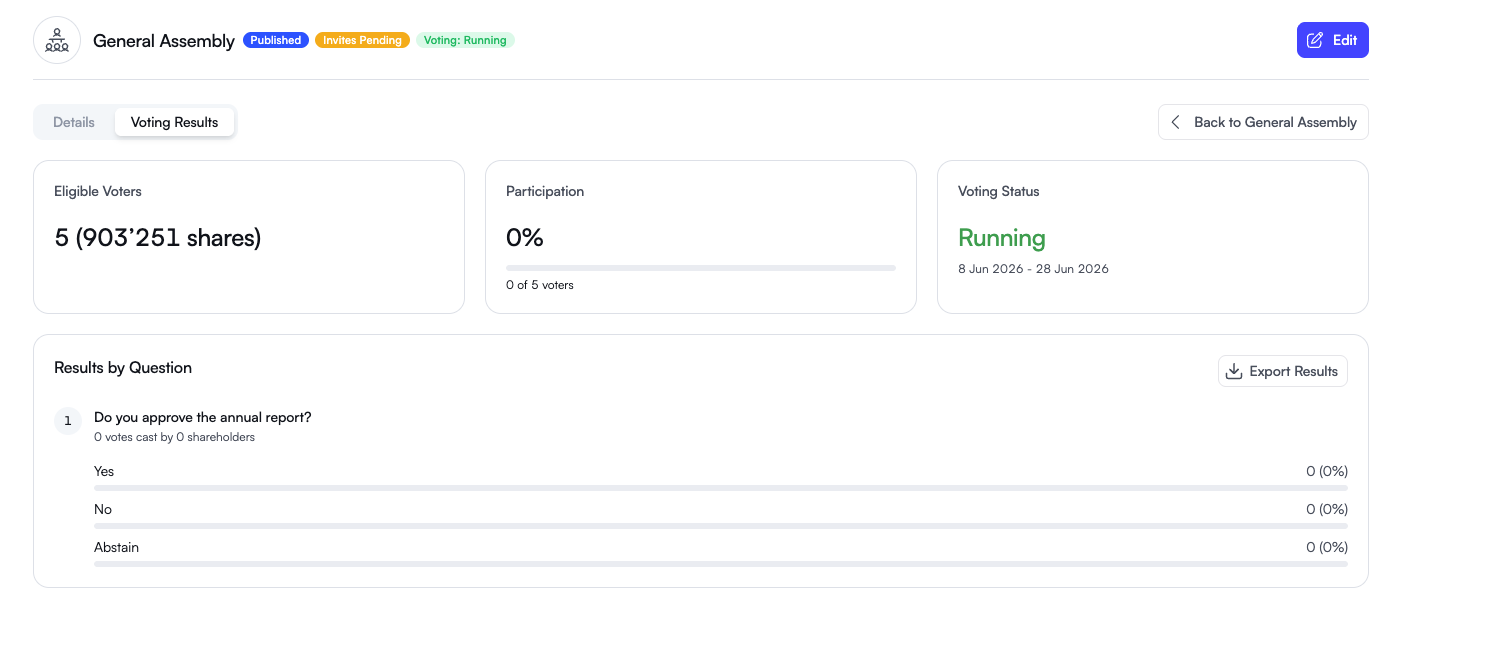Click the General Assembly page title
Viewport: 1498px width, 656px height.
tap(164, 41)
